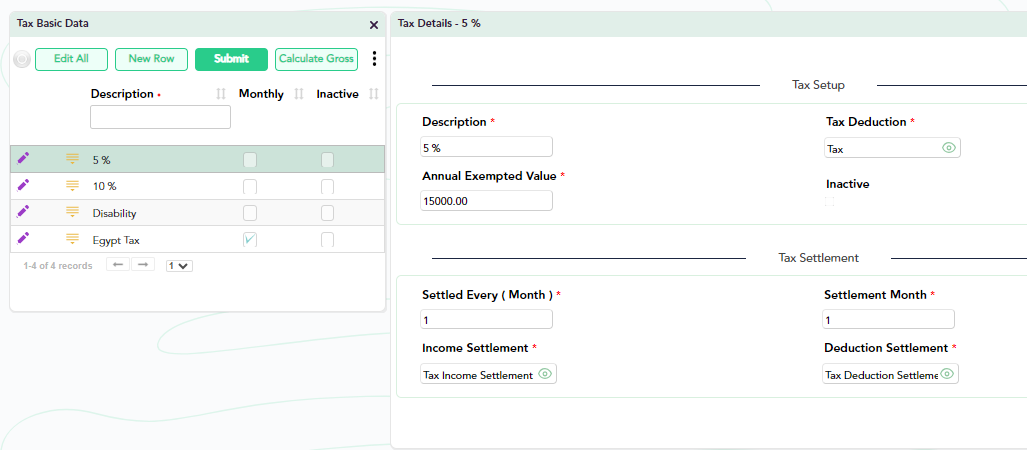The image size is (1027, 450).
Task: Click the green Submit button
Action: point(231,59)
